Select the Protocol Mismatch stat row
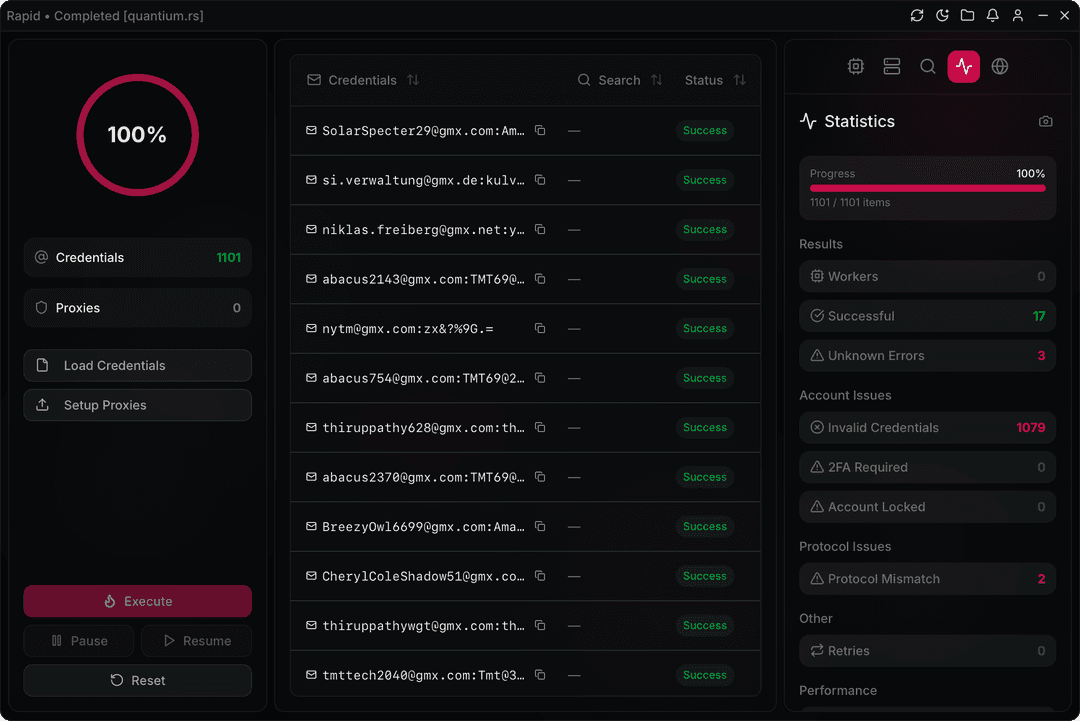 [927, 578]
